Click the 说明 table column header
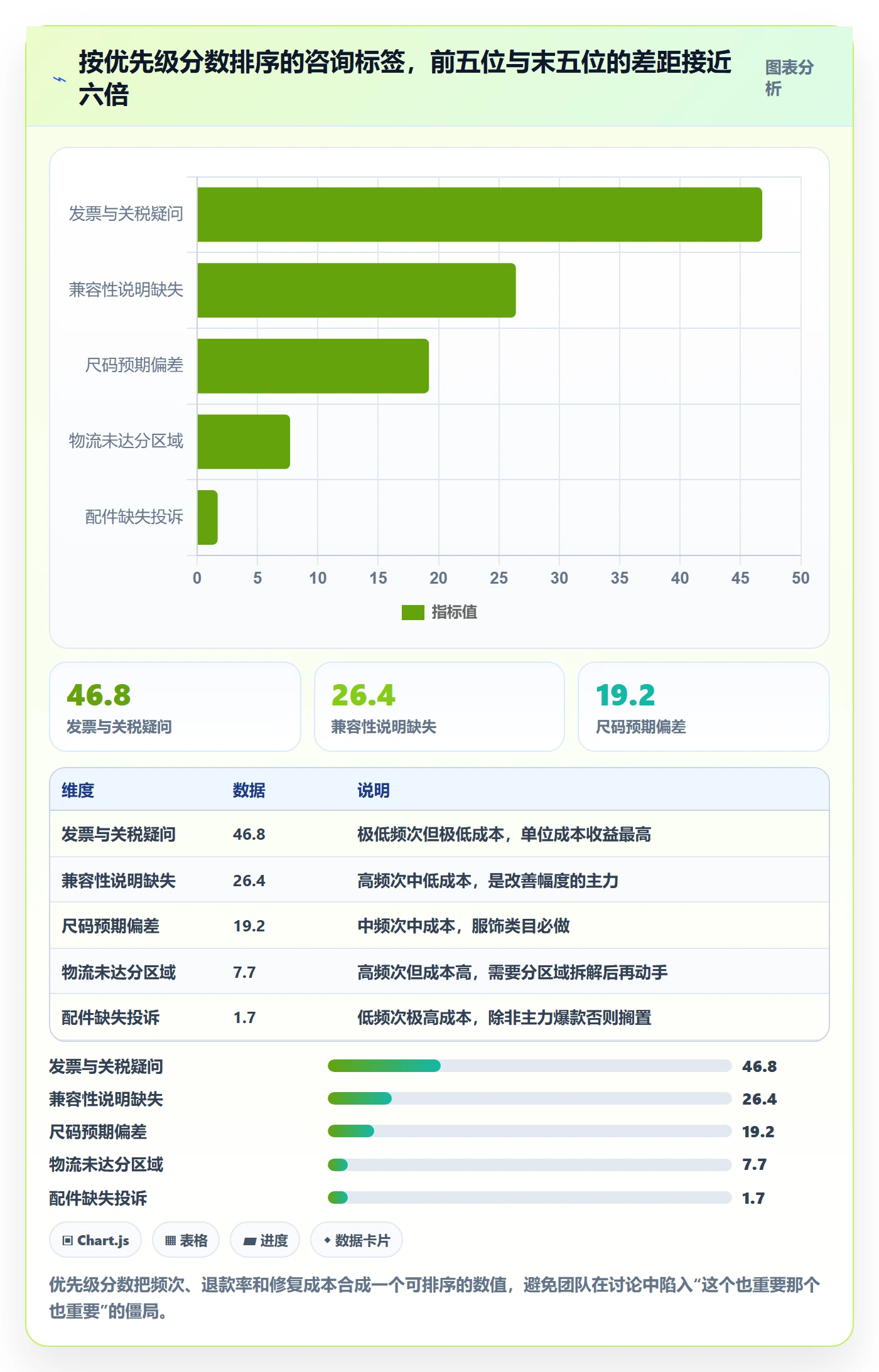 point(374,790)
